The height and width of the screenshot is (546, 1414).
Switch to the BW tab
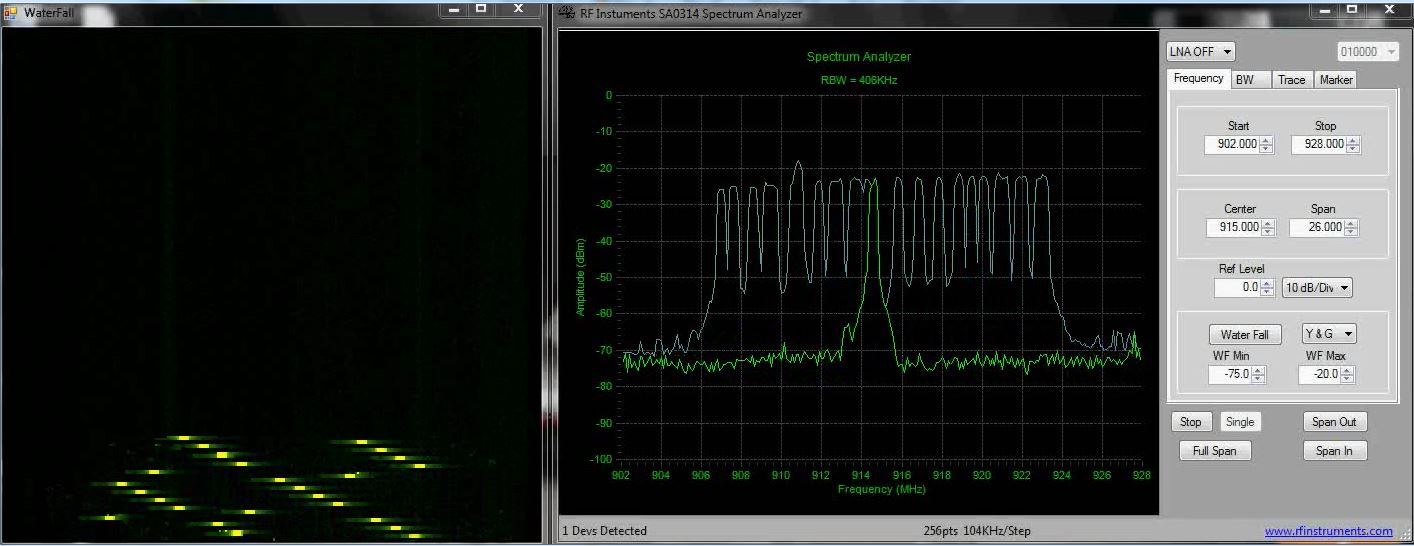pos(1250,80)
